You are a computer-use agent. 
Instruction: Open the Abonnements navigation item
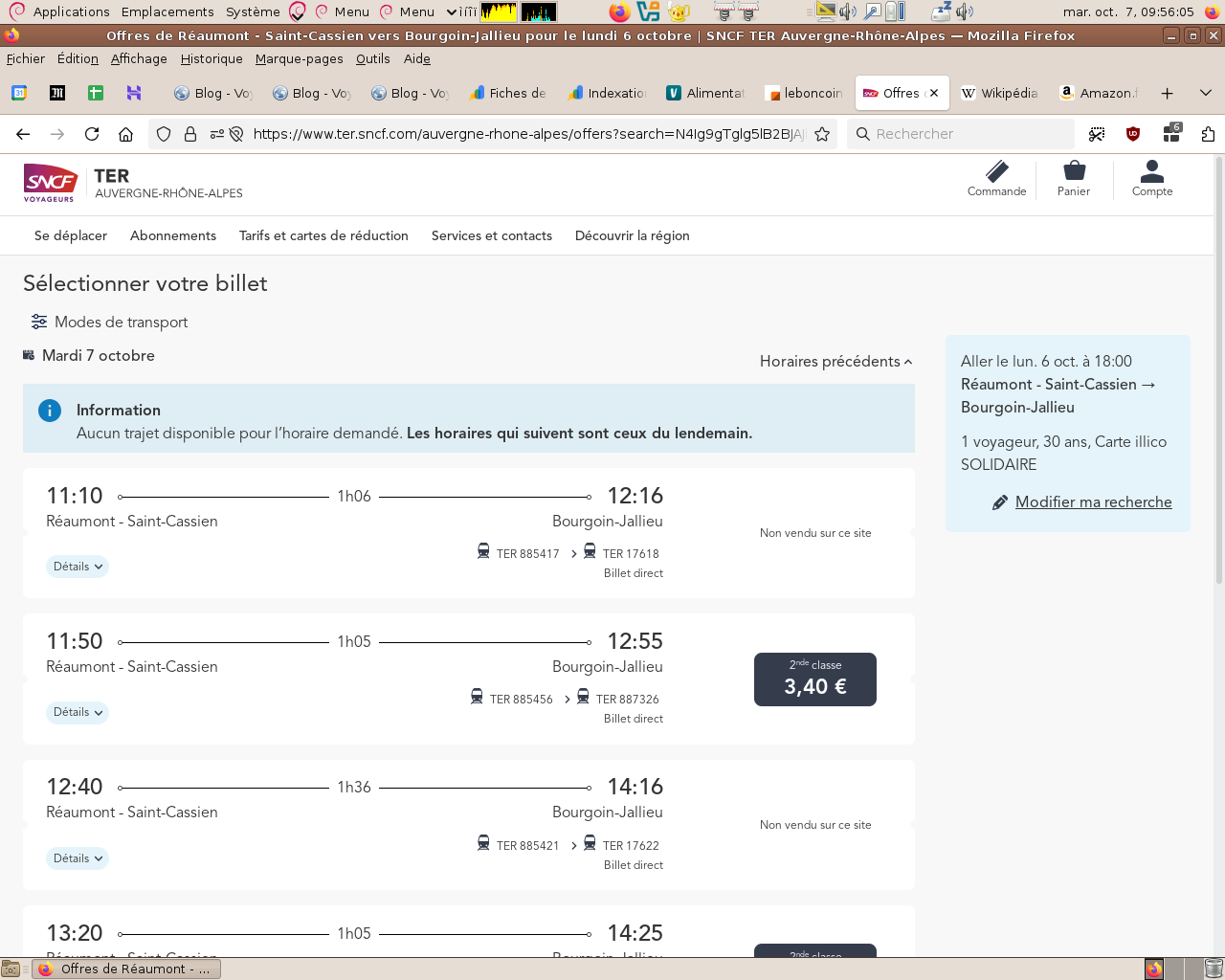173,235
